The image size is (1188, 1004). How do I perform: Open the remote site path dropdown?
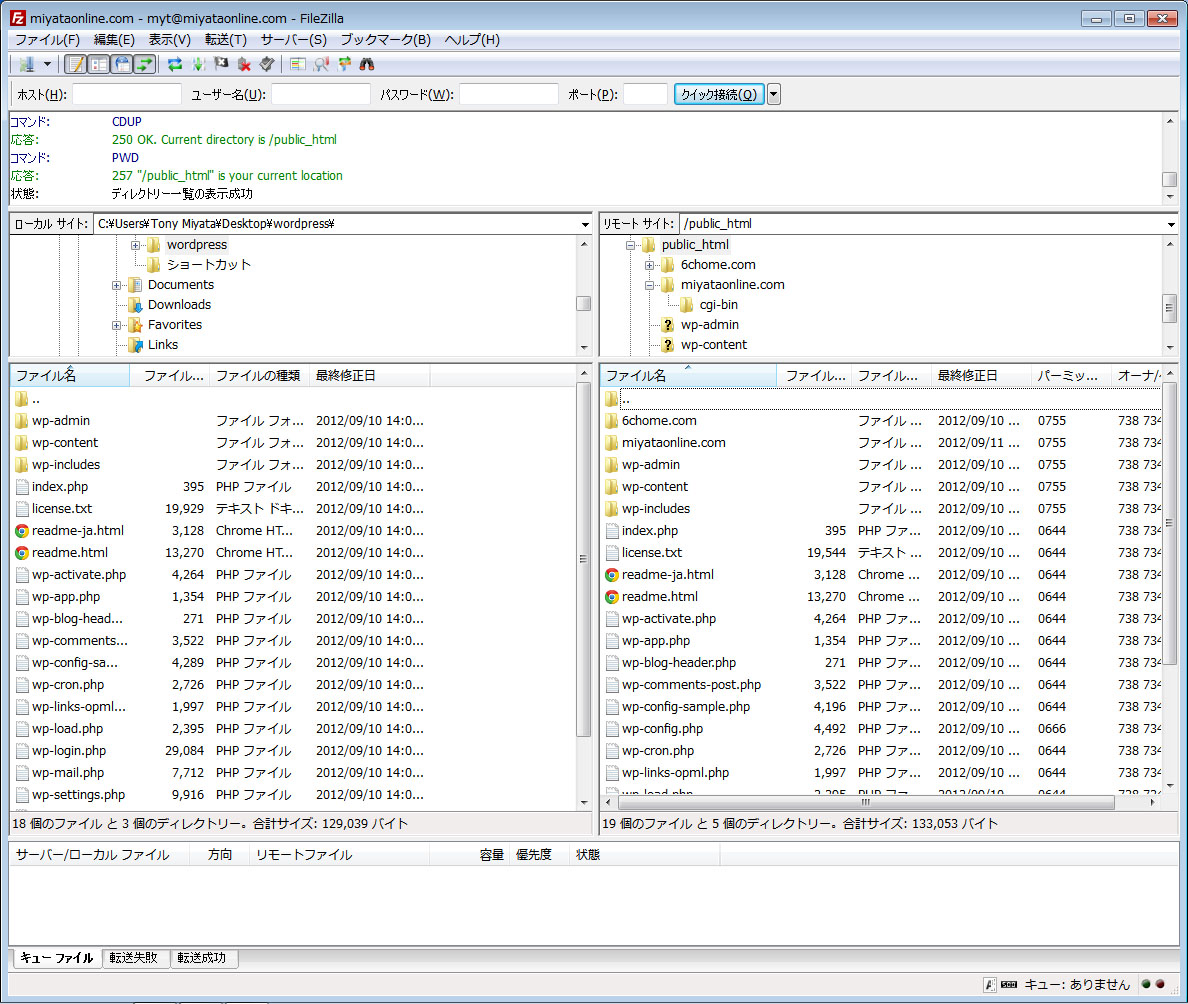[1170, 224]
